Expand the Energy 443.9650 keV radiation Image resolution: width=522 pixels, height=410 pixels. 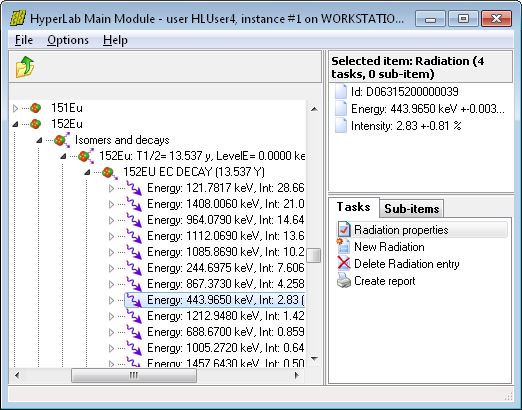pyautogui.click(x=111, y=300)
